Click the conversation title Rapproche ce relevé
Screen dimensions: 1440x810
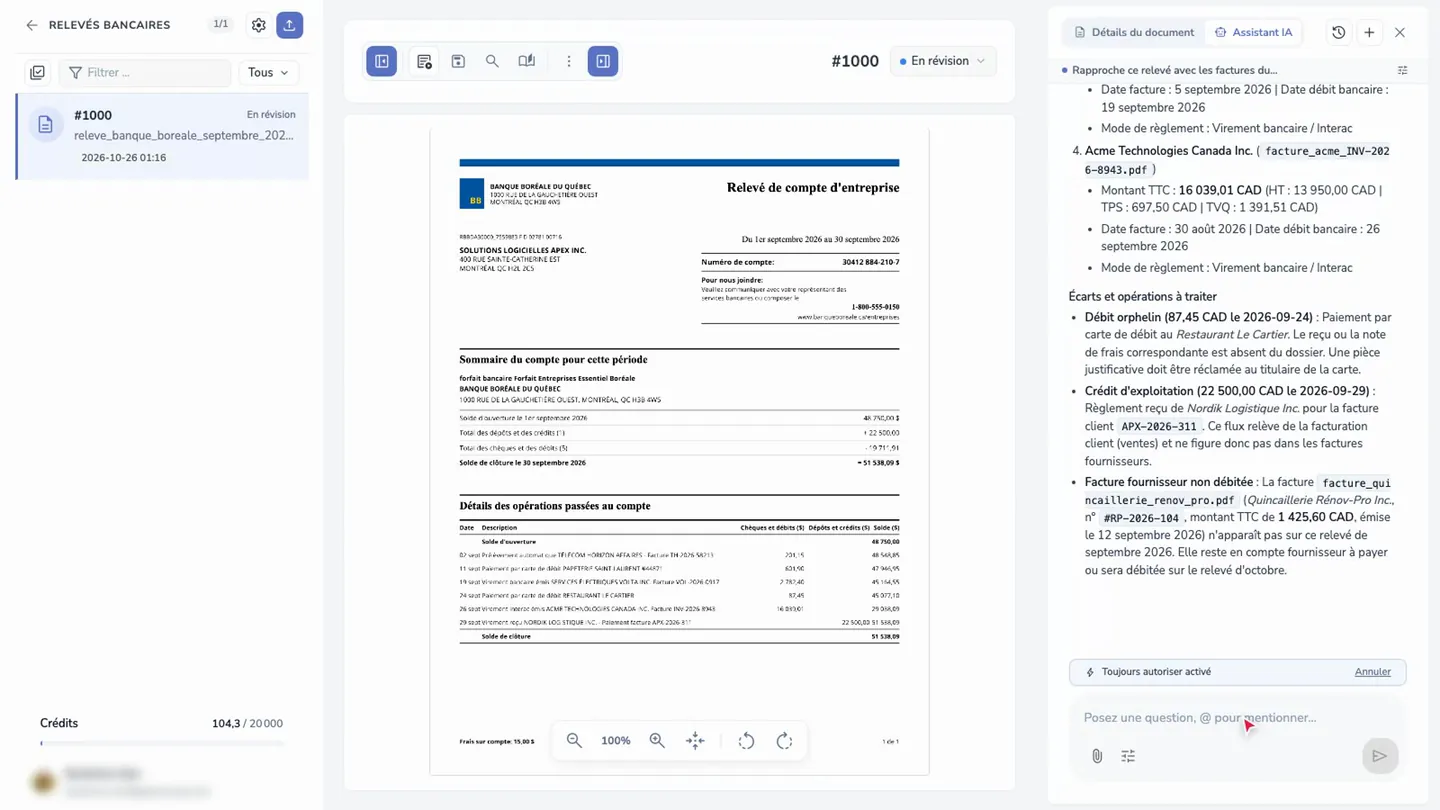[1174, 70]
